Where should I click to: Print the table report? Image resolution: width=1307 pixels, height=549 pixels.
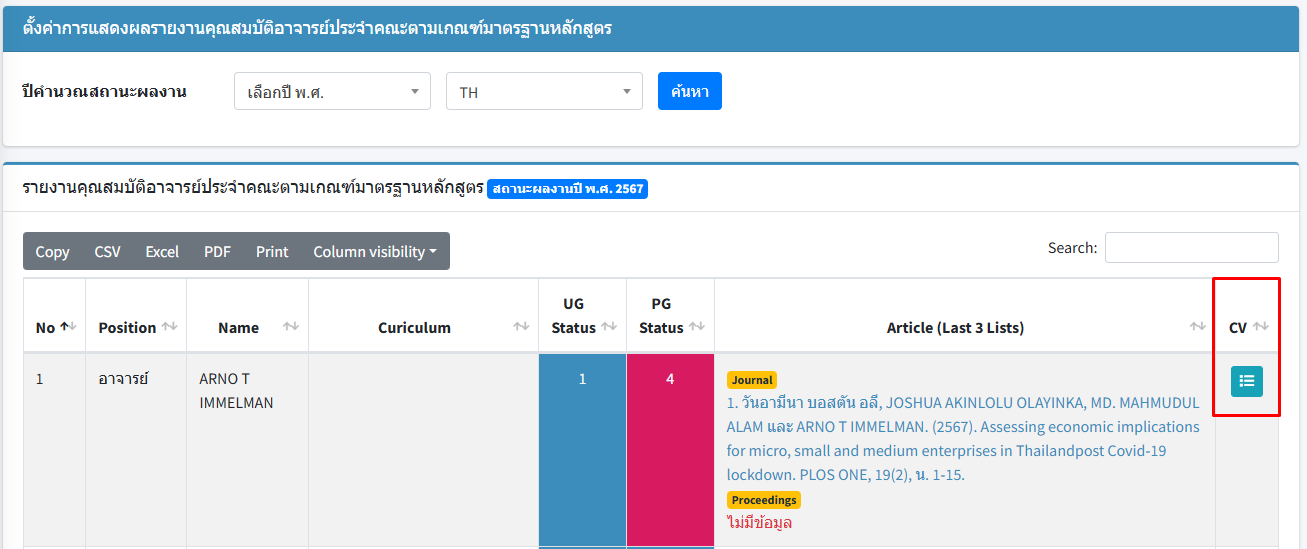click(x=272, y=252)
